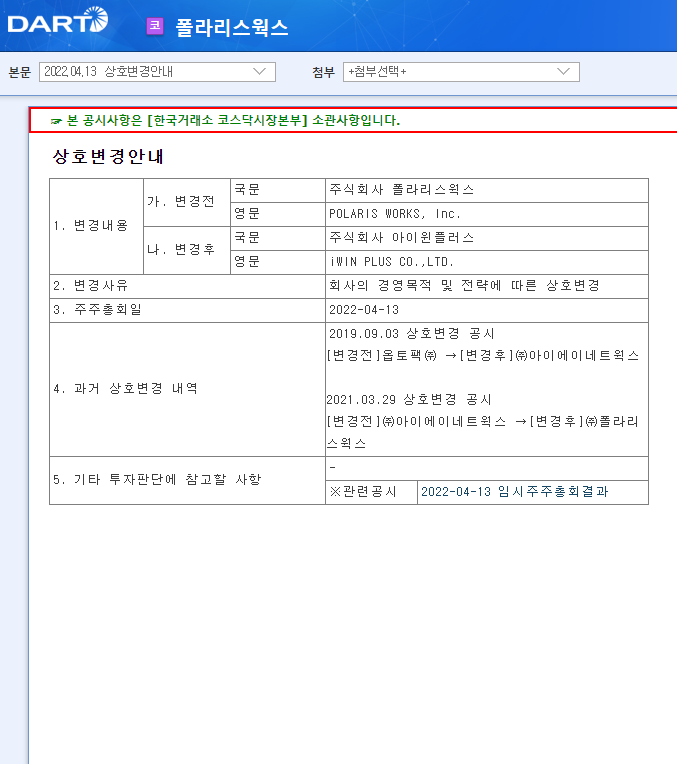Click the 본문 label beside the dropdown

point(19,73)
